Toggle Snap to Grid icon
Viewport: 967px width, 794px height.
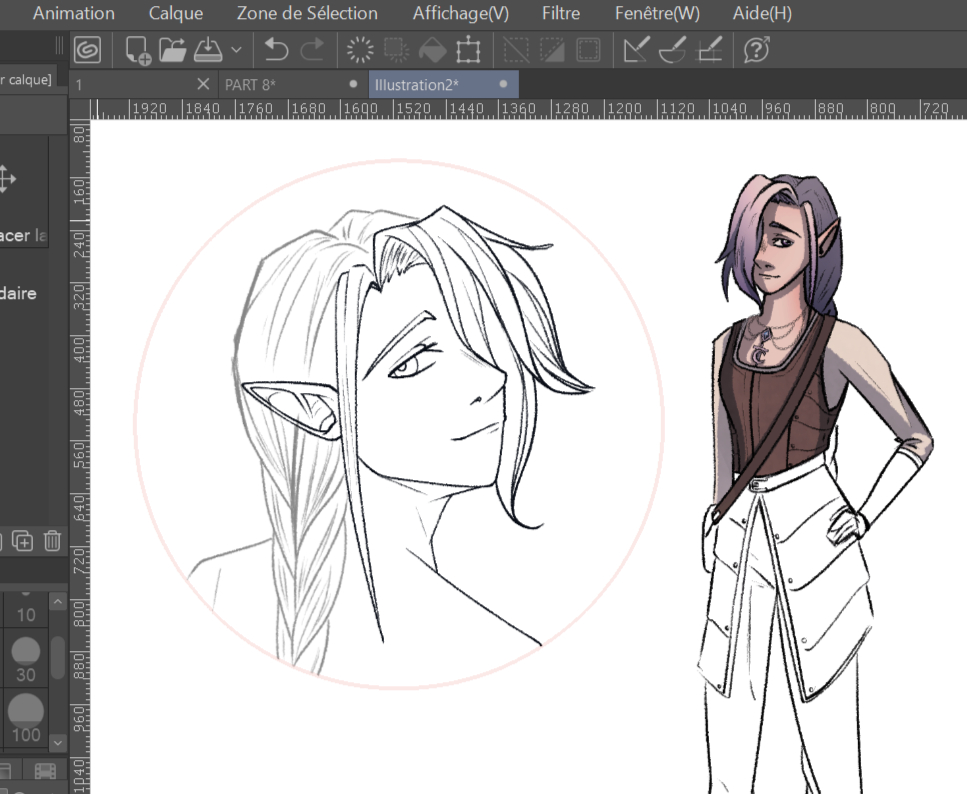pyautogui.click(x=709, y=49)
